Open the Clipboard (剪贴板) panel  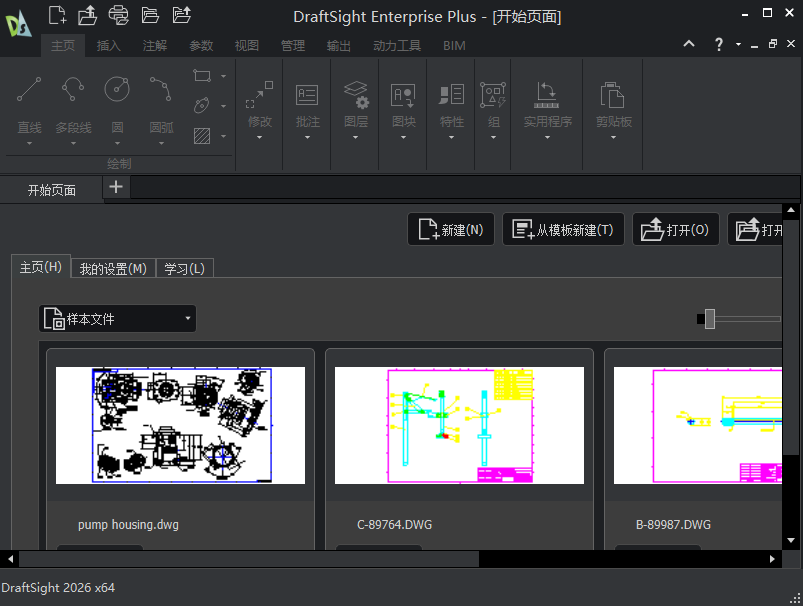613,110
